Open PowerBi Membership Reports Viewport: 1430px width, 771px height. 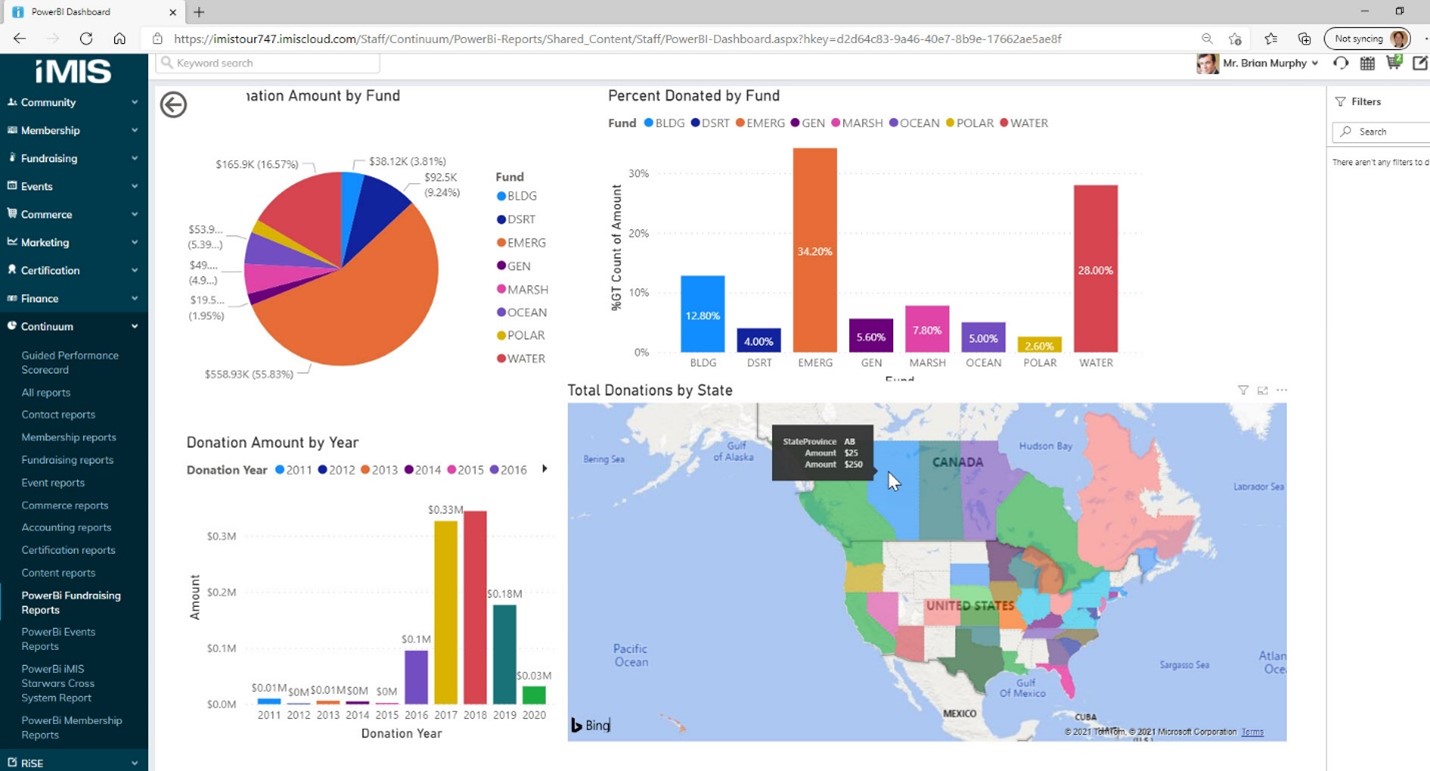[72, 727]
